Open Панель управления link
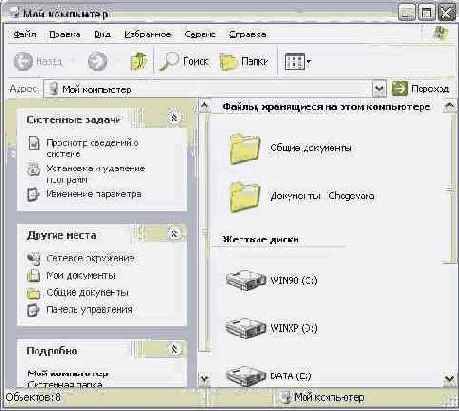 (x=89, y=310)
